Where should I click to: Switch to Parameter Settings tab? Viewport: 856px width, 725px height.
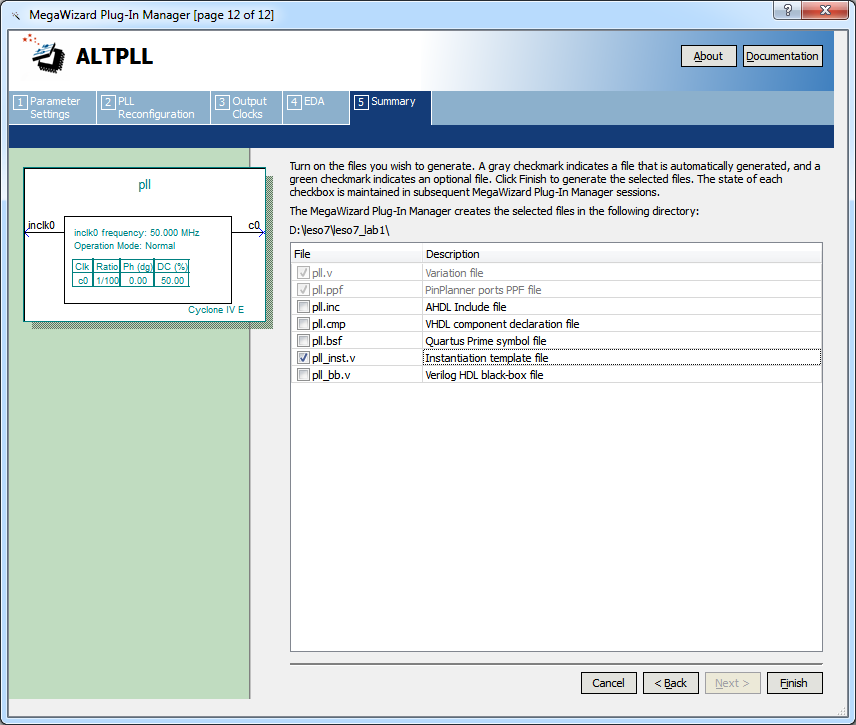[52, 108]
